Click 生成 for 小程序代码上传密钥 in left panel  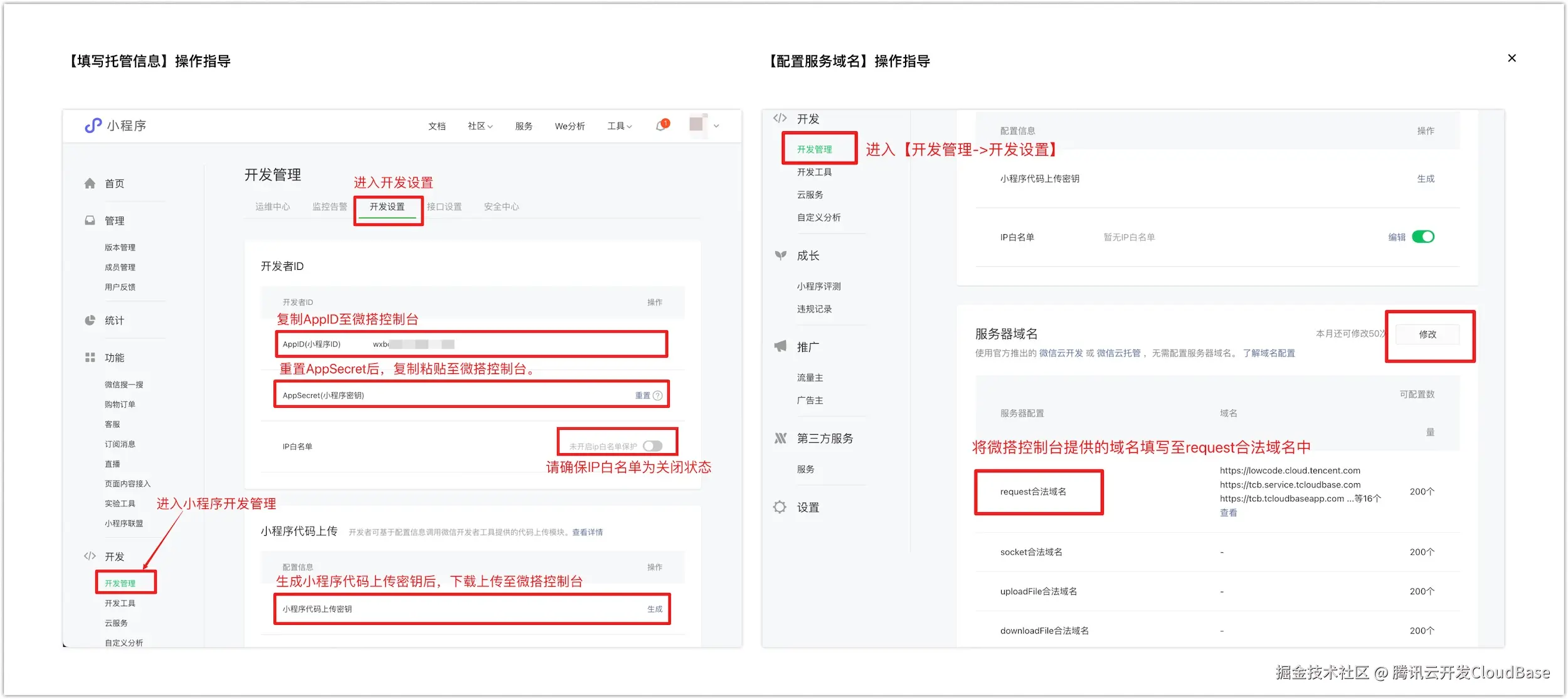(x=654, y=609)
